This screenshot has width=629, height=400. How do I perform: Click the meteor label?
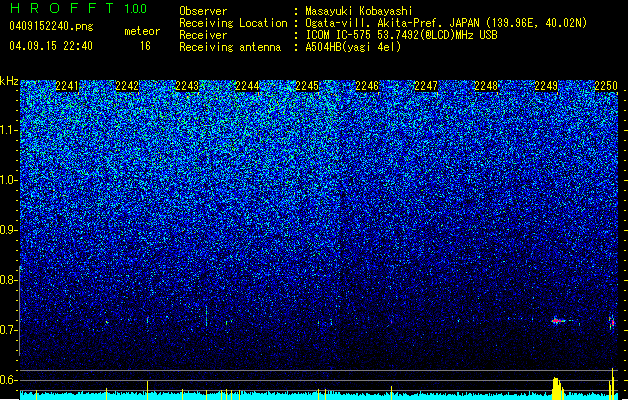point(142,31)
